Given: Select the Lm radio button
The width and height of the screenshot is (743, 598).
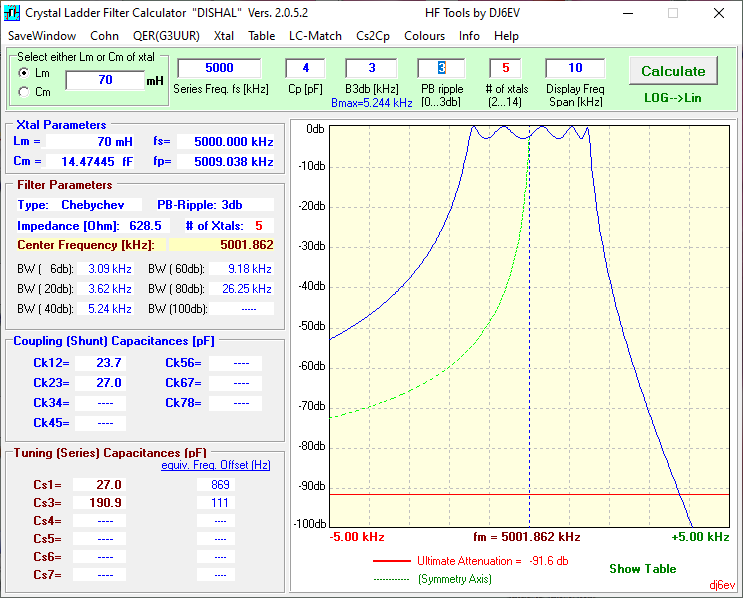Looking at the screenshot, I should 23,73.
